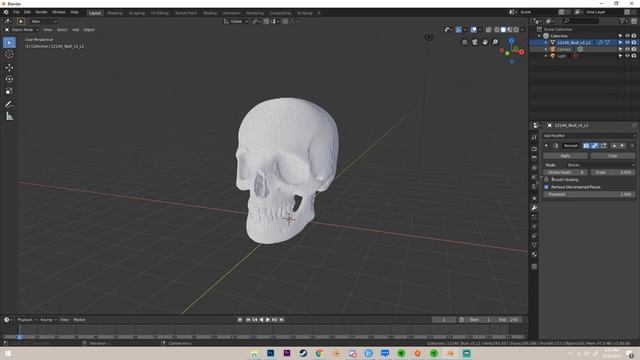Click the Apply modifier button
This screenshot has height=360, width=640.
point(565,156)
